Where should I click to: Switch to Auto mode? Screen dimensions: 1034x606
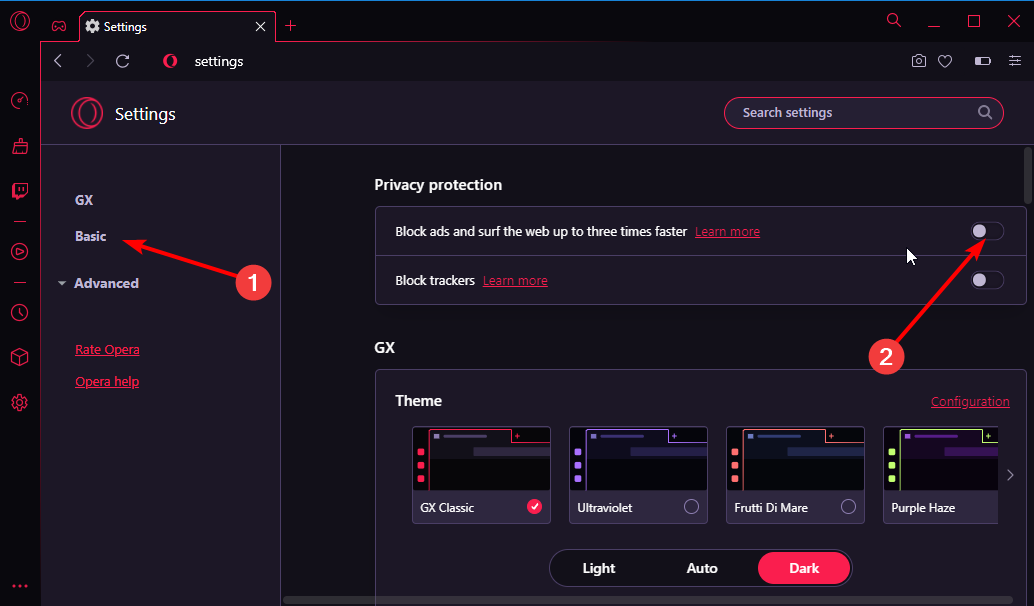click(x=702, y=568)
